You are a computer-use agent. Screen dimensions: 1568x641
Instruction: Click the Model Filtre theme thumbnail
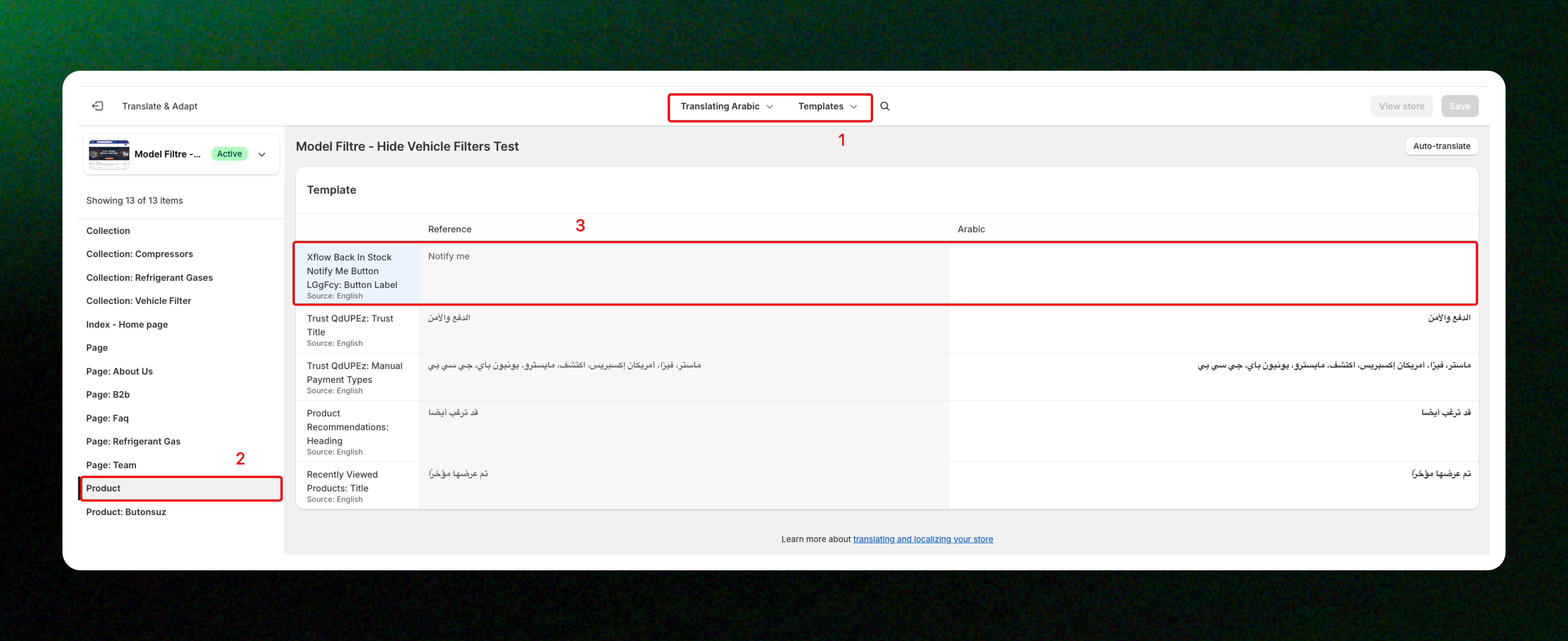tap(109, 154)
